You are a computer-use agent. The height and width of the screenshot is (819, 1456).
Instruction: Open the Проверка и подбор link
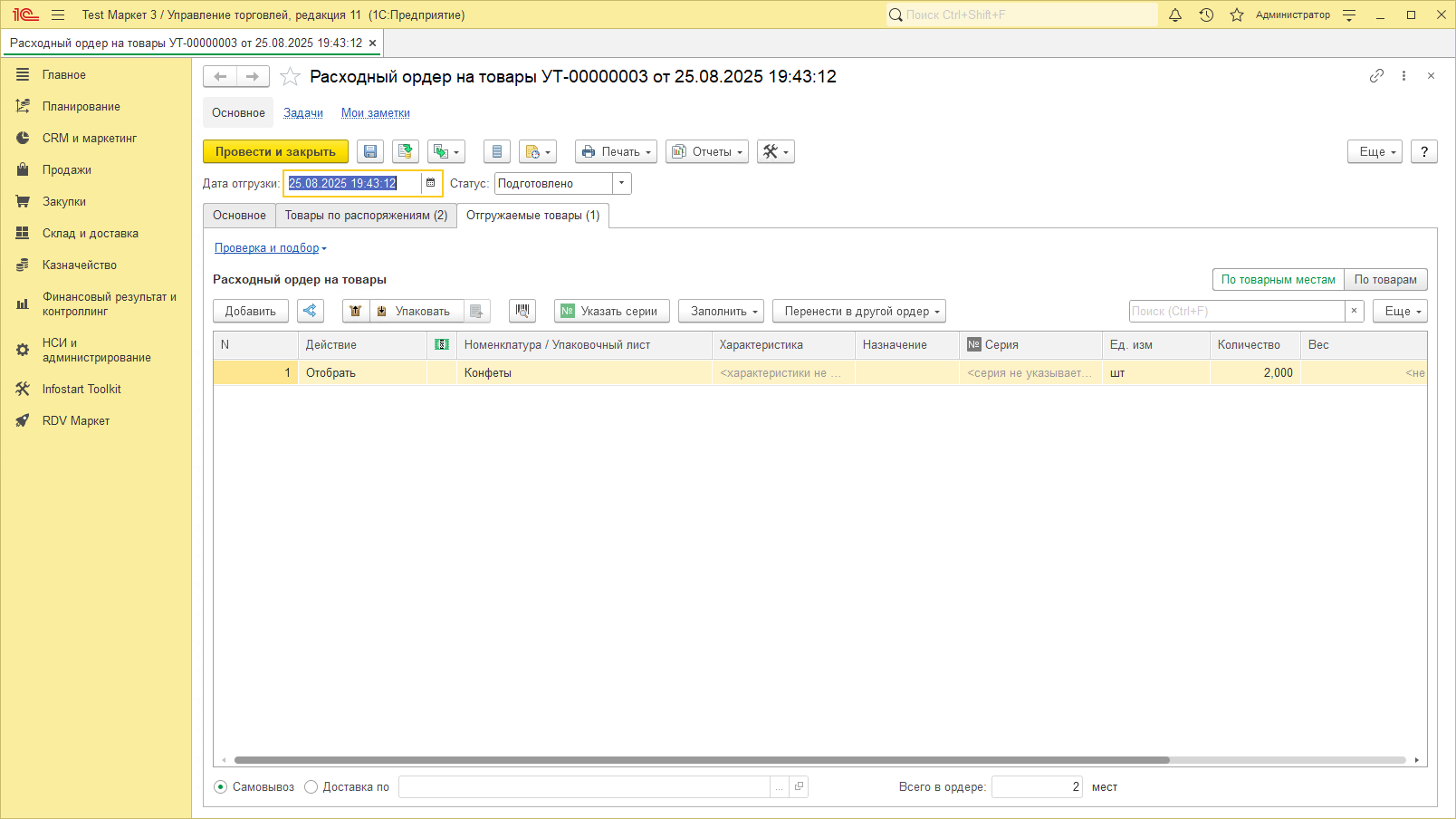(x=267, y=248)
